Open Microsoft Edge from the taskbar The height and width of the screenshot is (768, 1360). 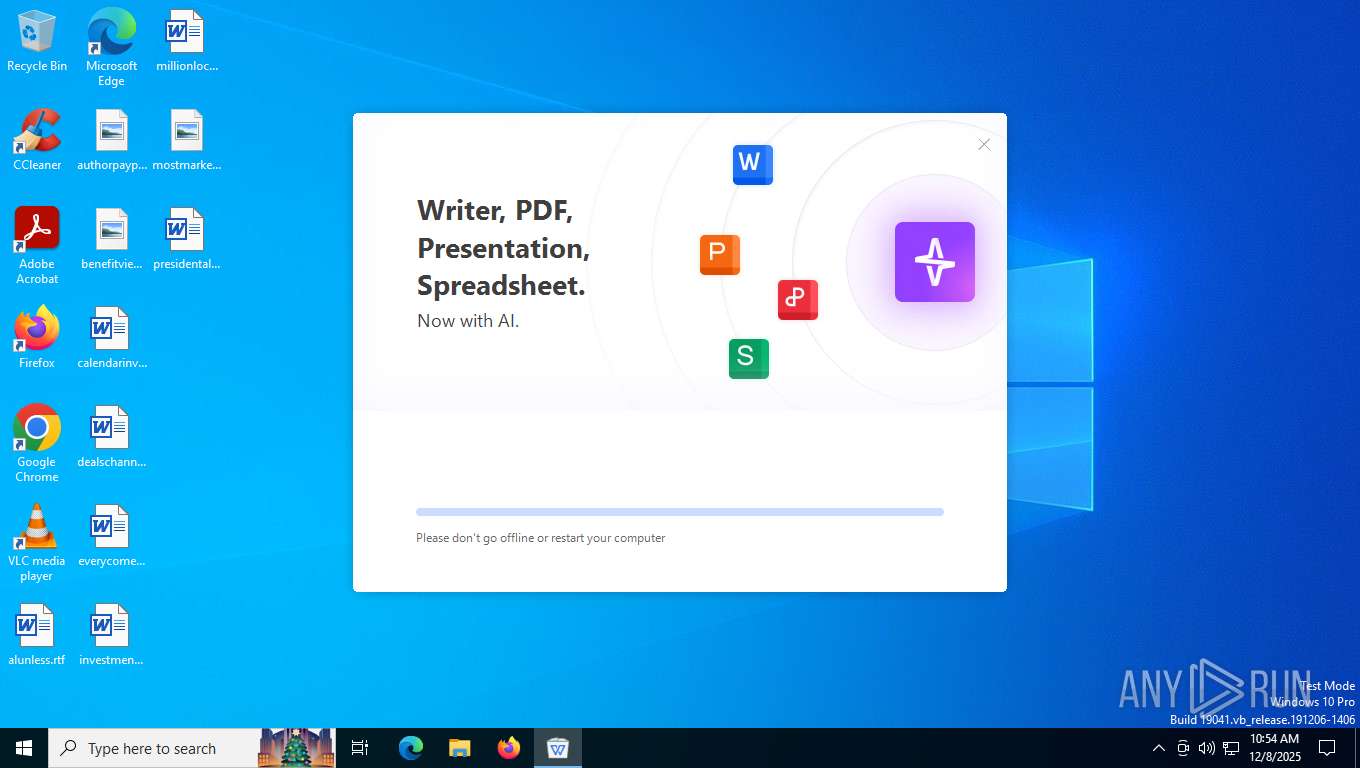411,748
